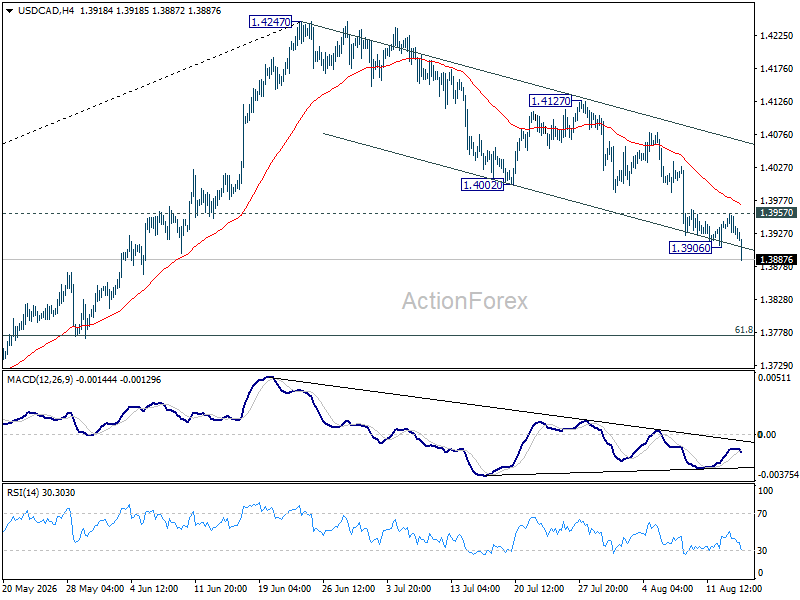Select the 1.41270 price label

tap(550, 101)
